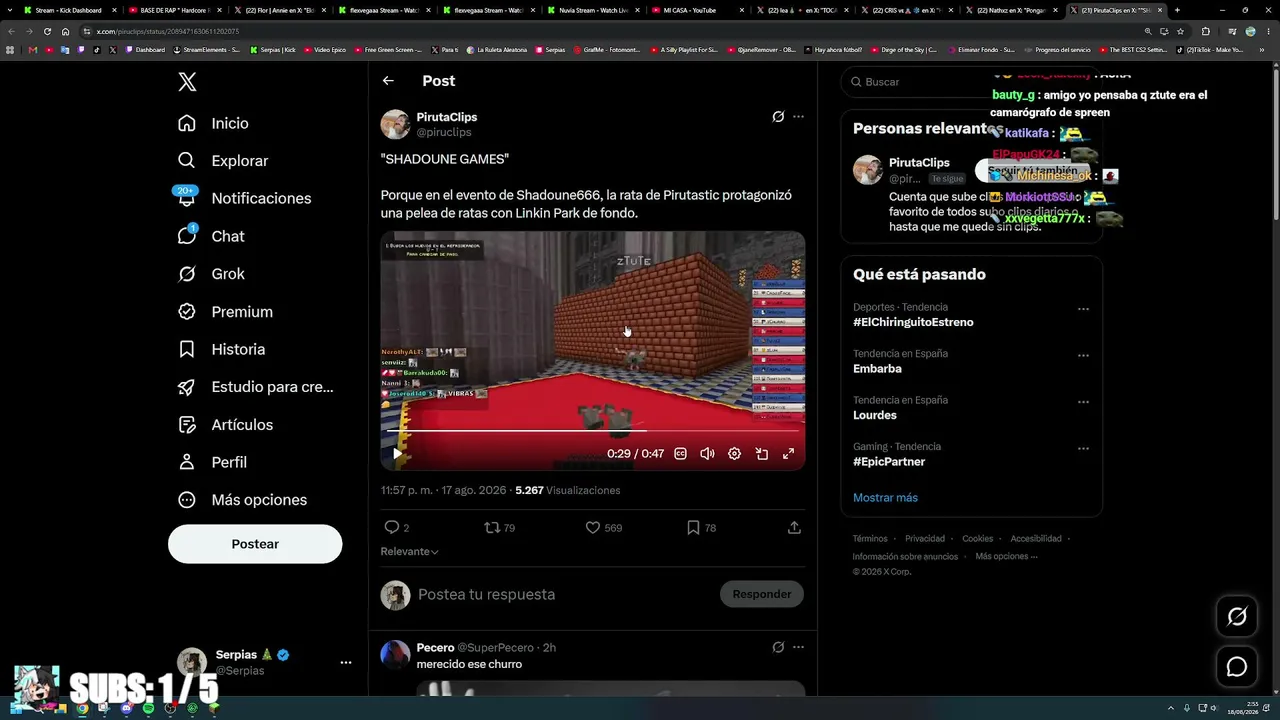
Task: Open the Premium badge icon
Action: (187, 312)
